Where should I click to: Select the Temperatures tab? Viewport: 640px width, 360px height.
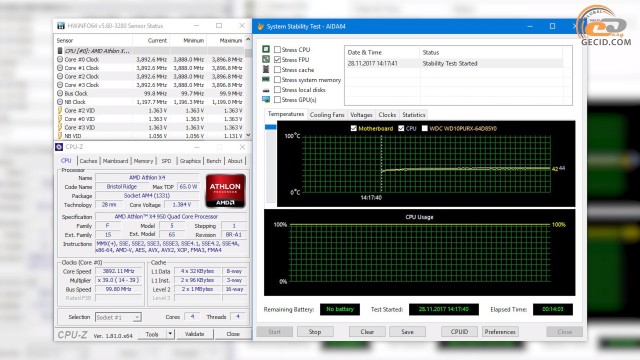[x=286, y=114]
